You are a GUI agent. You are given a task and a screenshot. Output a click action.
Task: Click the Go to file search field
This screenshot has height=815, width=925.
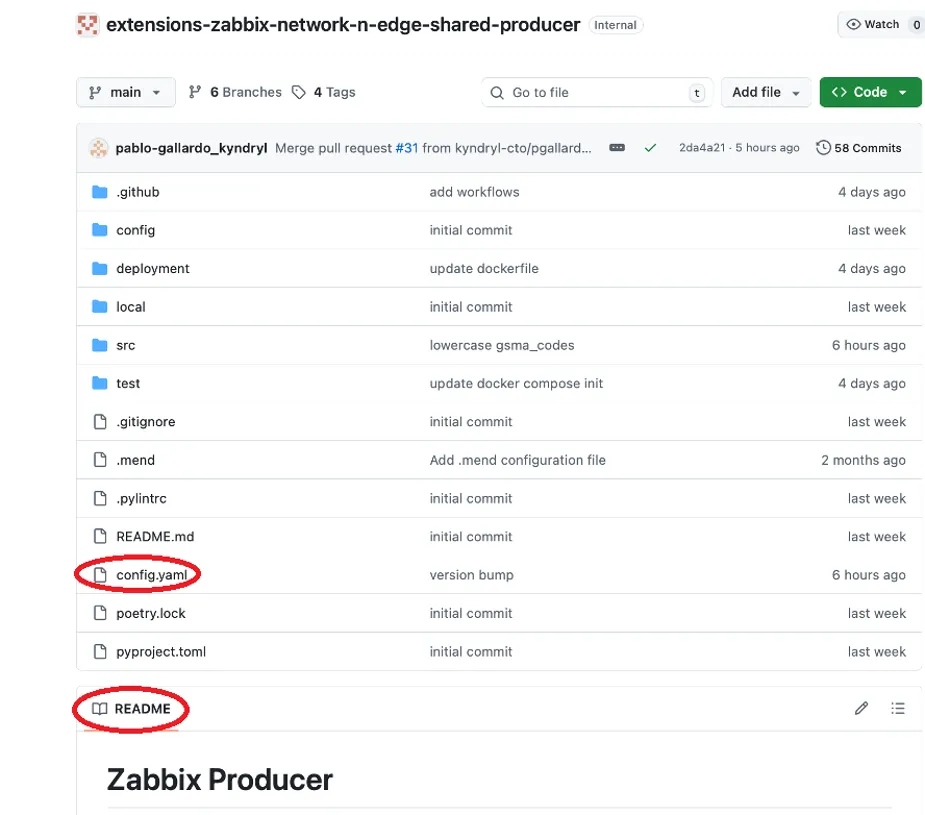point(596,92)
